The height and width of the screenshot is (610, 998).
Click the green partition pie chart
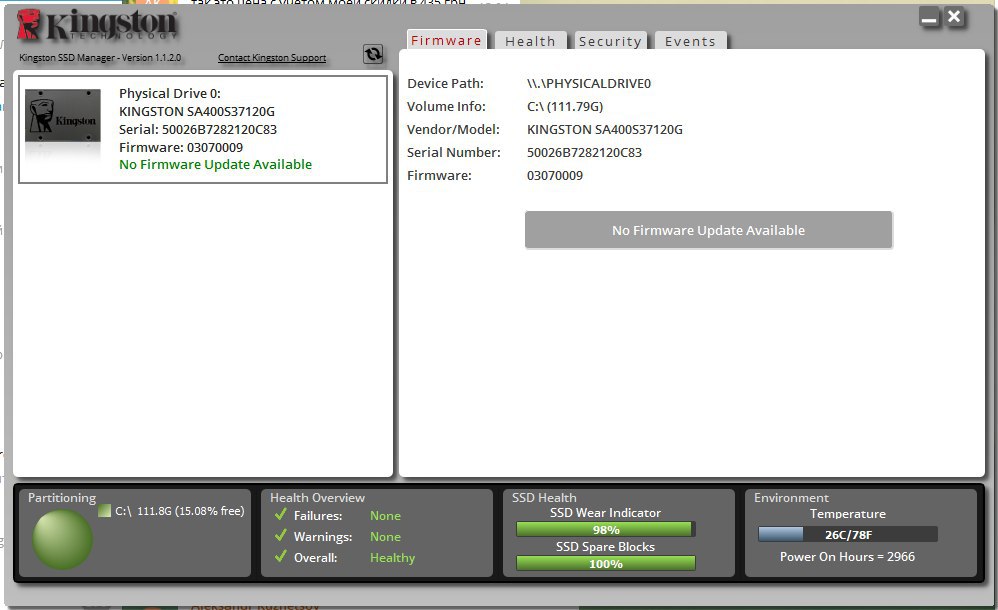pyautogui.click(x=62, y=540)
